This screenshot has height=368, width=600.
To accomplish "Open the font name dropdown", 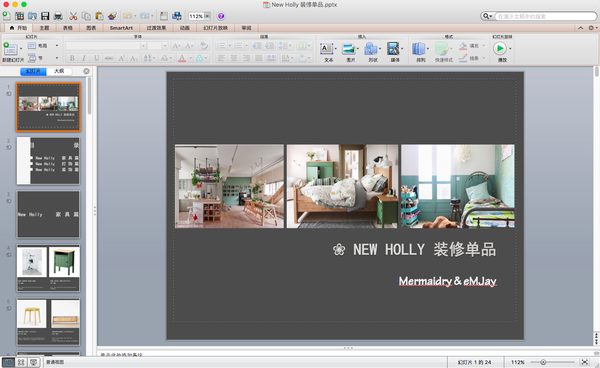I will [143, 46].
